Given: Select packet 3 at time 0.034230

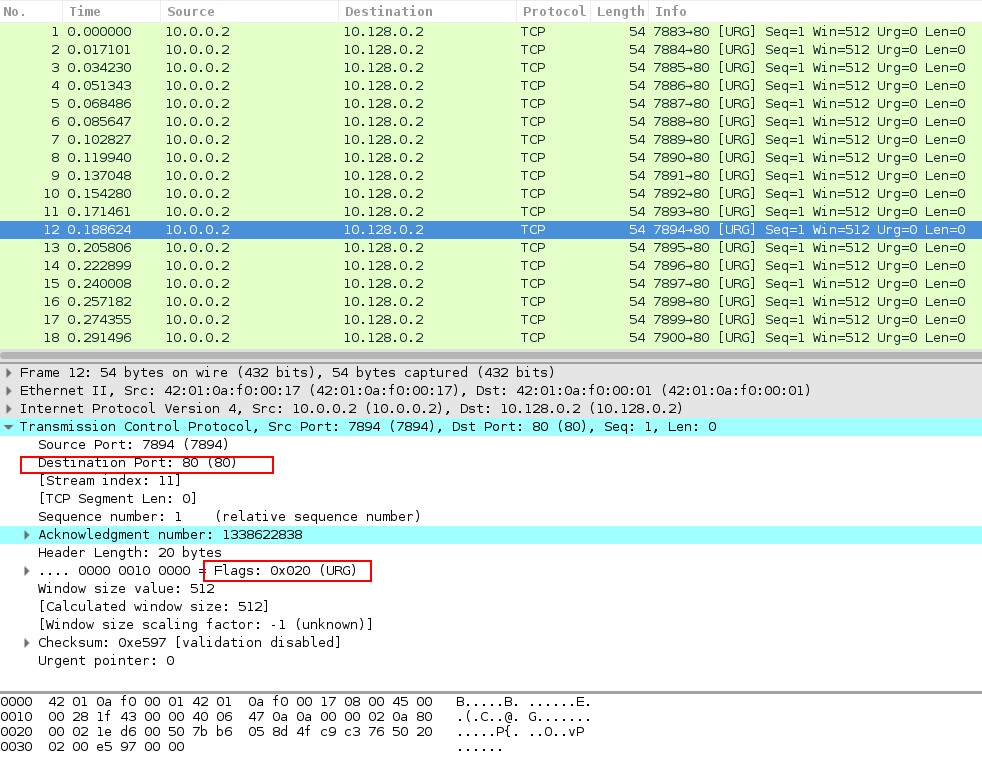Looking at the screenshot, I should 491,68.
